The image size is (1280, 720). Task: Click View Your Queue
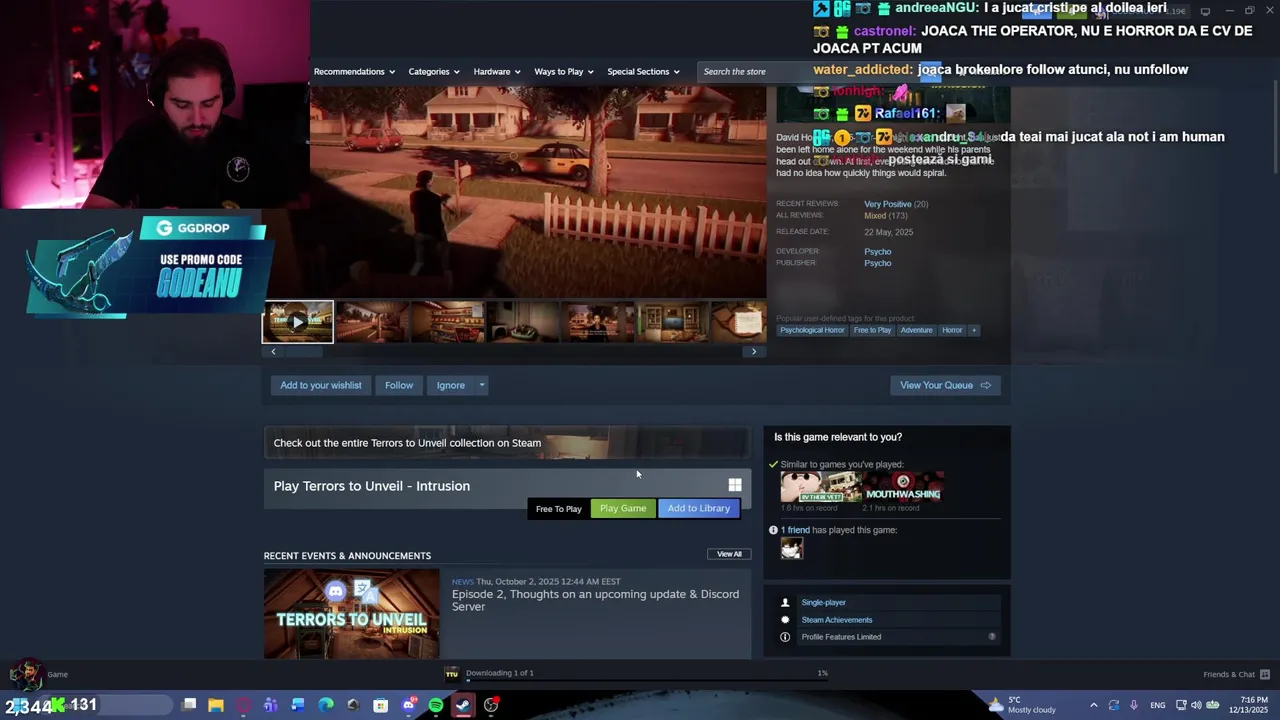coord(945,385)
